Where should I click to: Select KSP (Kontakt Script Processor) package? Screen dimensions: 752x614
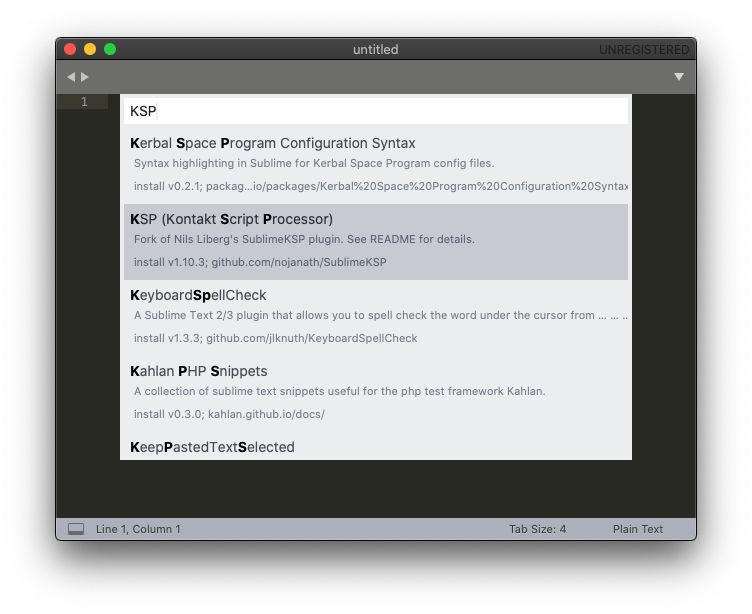[x=232, y=219]
